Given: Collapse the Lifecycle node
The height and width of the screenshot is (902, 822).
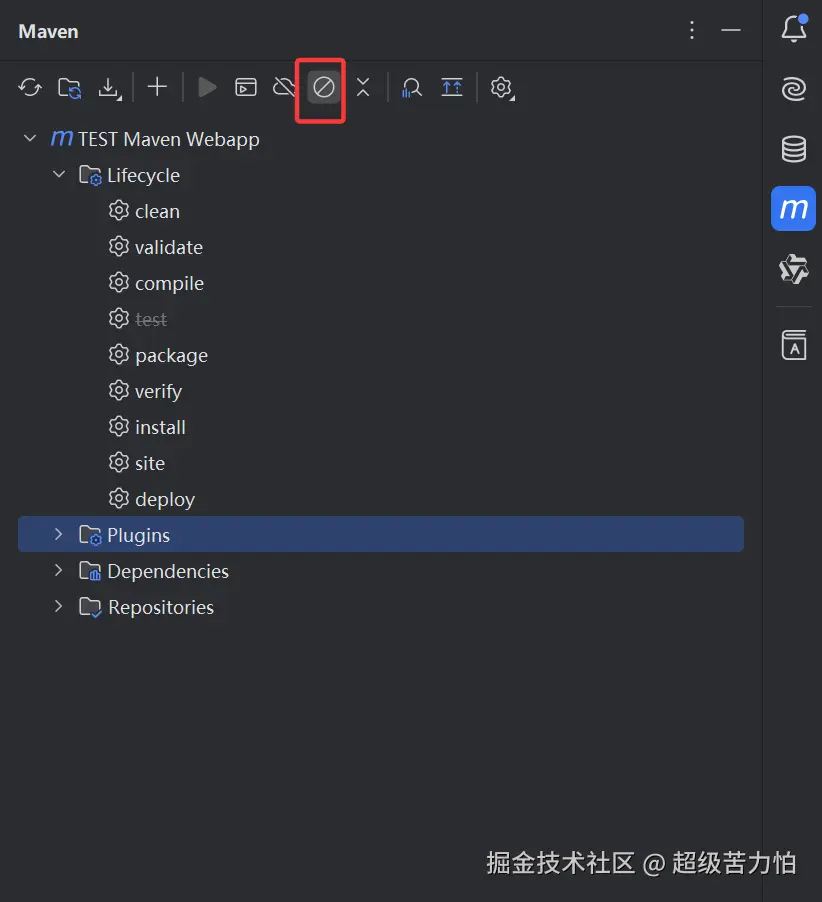Looking at the screenshot, I should pos(58,175).
